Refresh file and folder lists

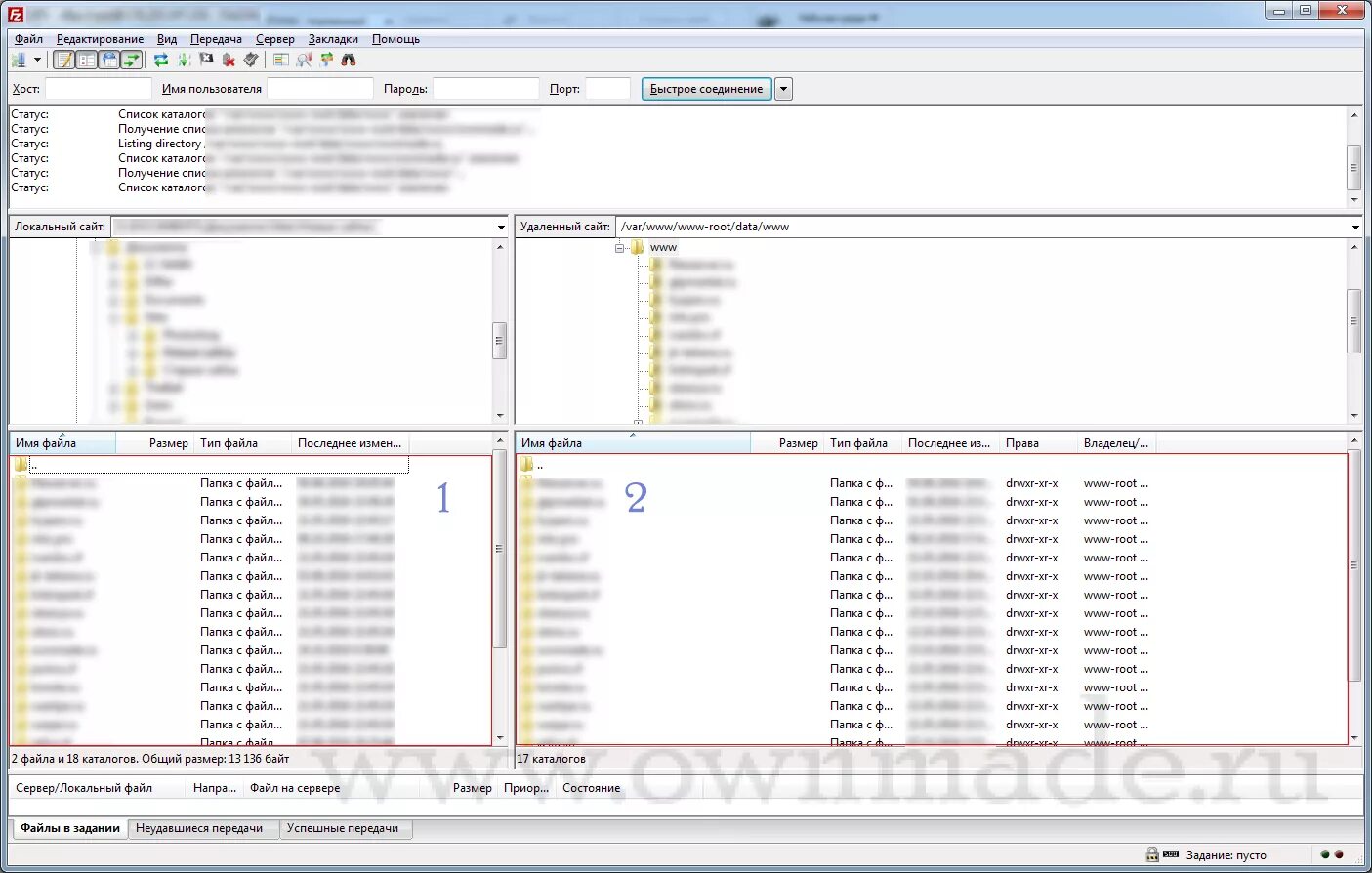click(x=161, y=61)
